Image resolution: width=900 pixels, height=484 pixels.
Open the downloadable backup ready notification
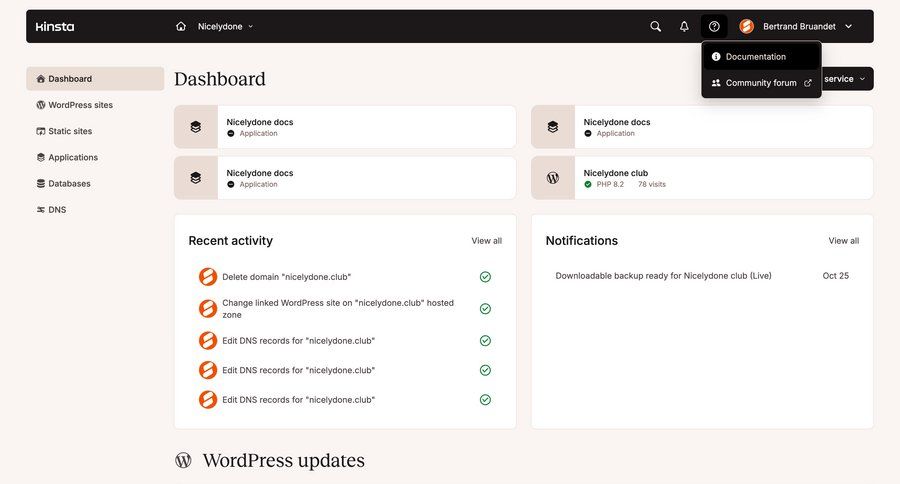click(663, 276)
